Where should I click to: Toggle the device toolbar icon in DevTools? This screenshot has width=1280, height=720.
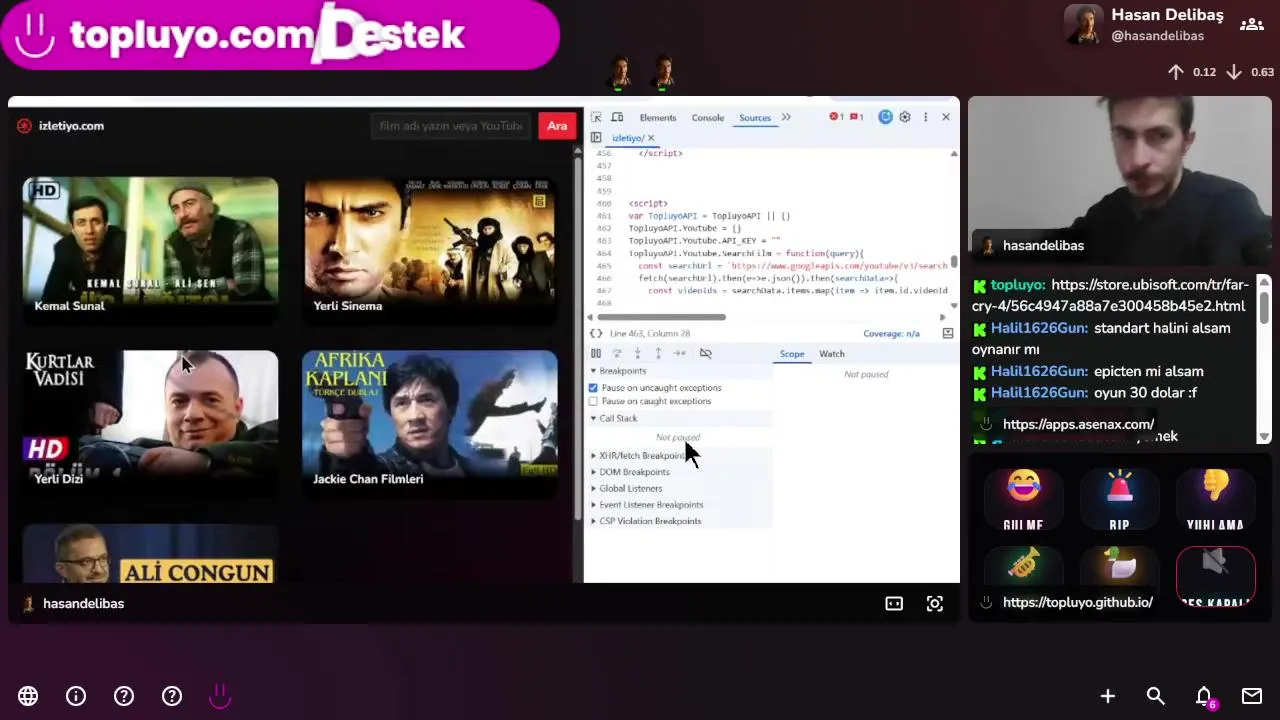617,118
